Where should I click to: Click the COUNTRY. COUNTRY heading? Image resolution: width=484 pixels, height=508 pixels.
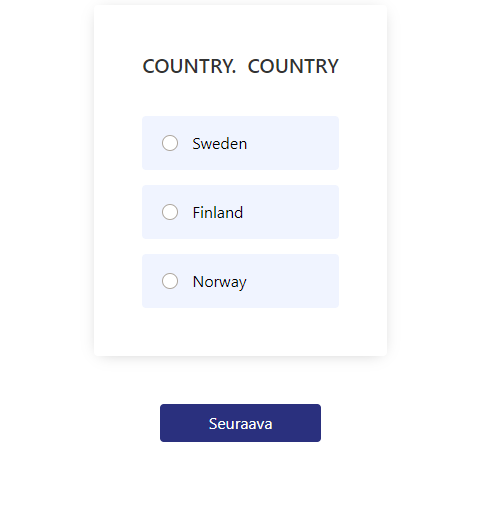coord(240,66)
